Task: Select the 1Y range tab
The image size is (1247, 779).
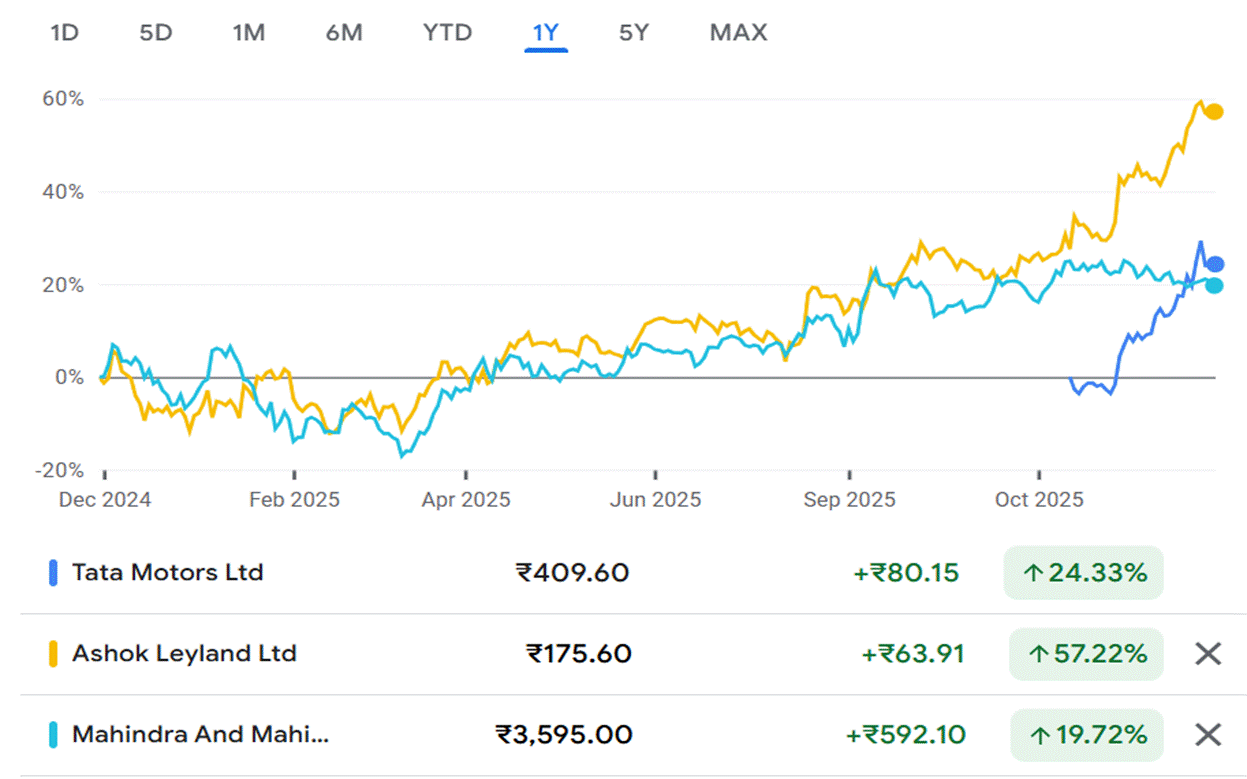Action: pyautogui.click(x=545, y=33)
